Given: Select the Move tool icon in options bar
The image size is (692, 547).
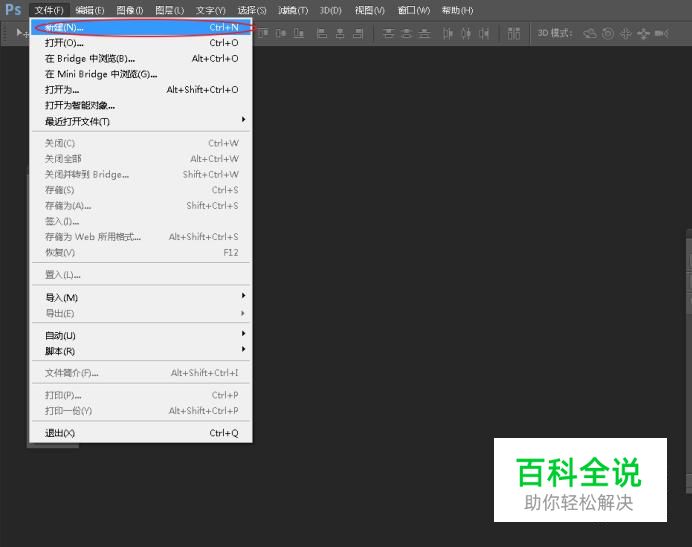Looking at the screenshot, I should tap(21, 33).
